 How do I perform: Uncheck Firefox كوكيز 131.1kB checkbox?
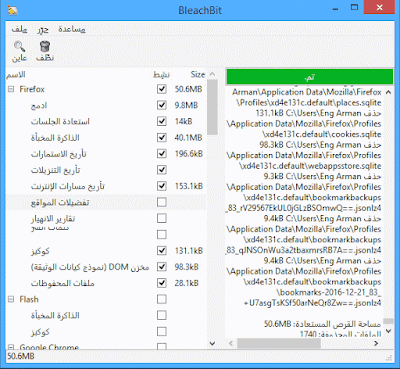pyautogui.click(x=162, y=251)
